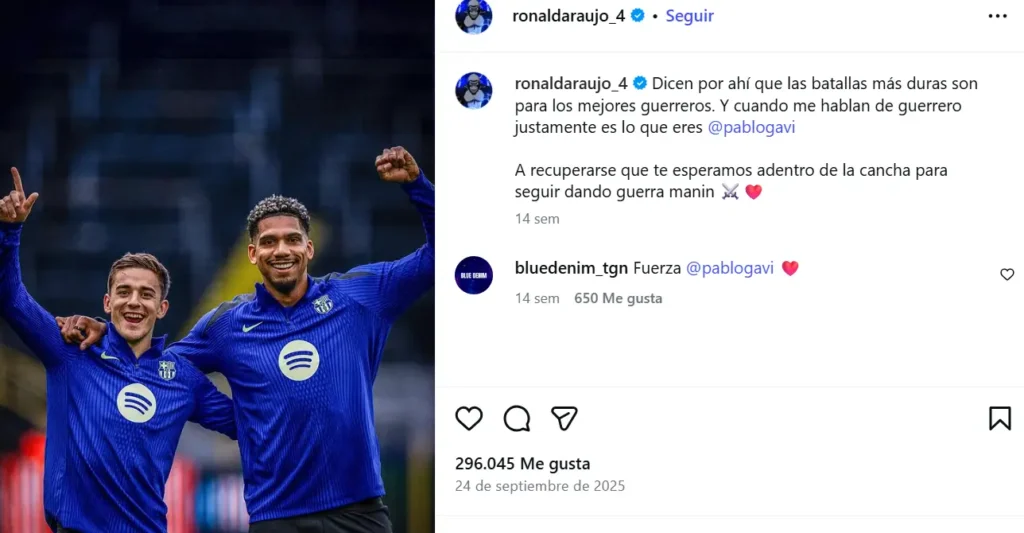Like the post with the heart icon
Screen dimensions: 1024x533
(469, 419)
